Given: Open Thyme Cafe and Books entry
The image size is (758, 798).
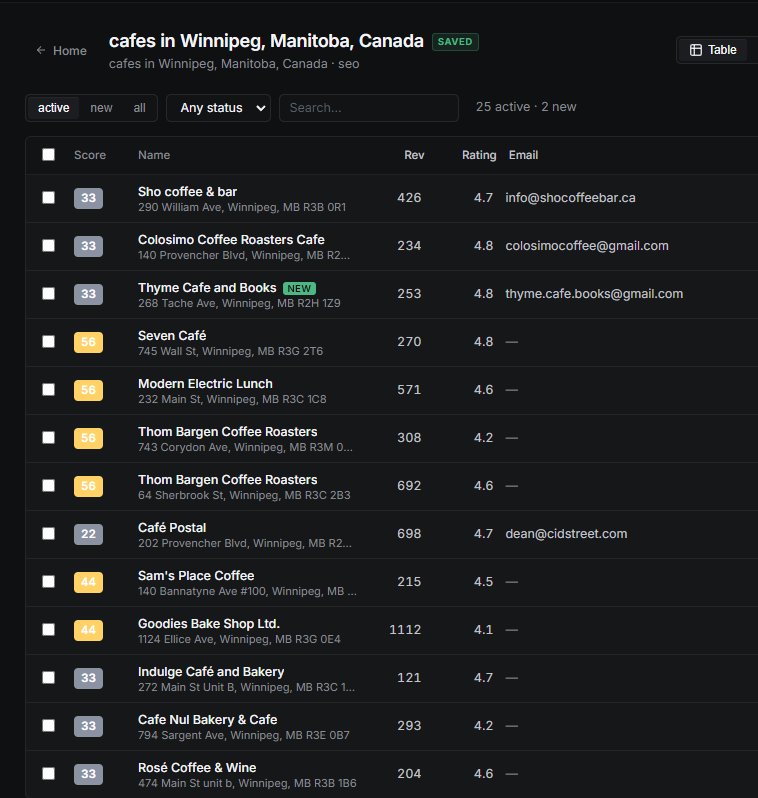Looking at the screenshot, I should 207,288.
